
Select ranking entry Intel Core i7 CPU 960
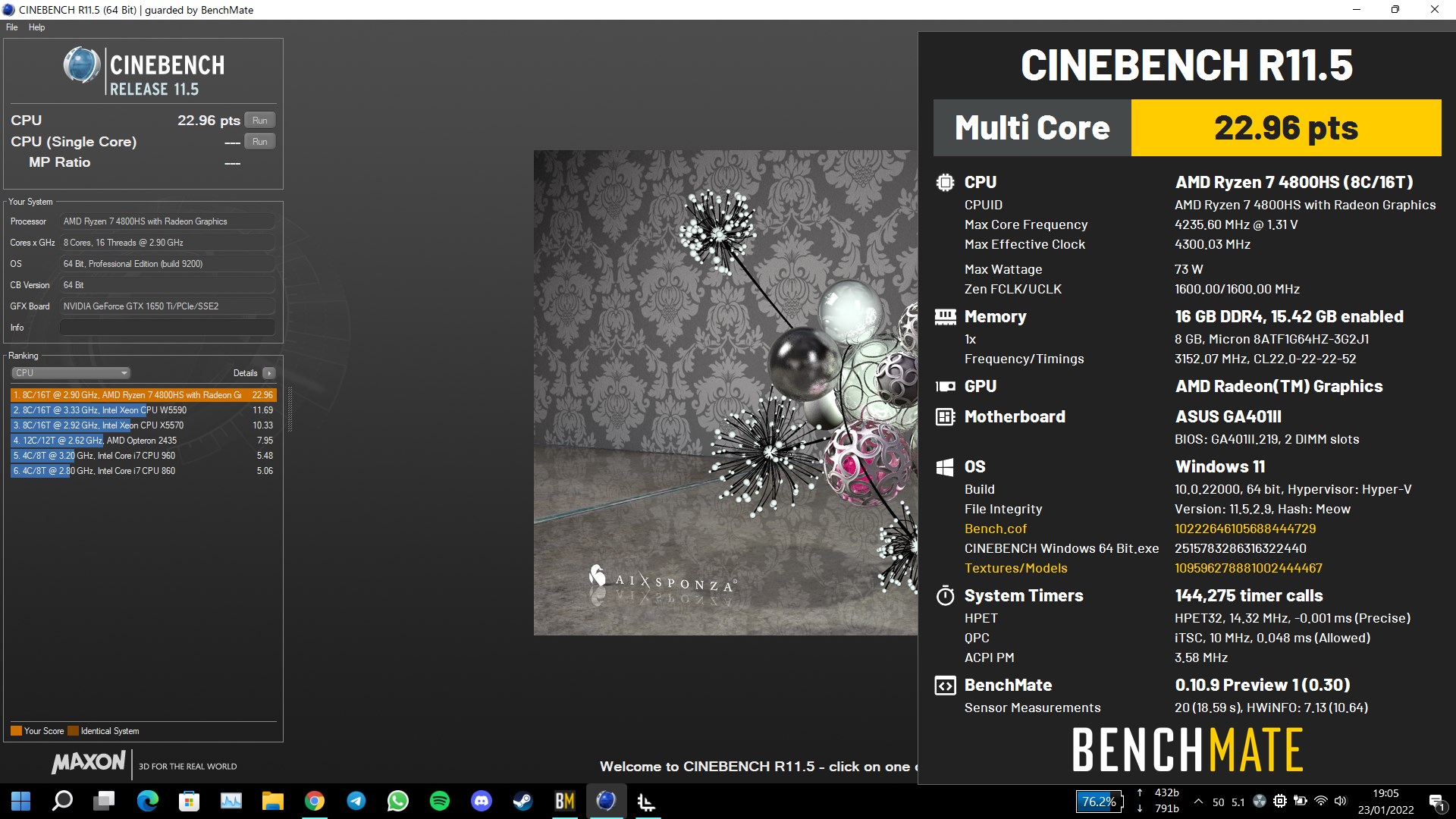point(143,456)
